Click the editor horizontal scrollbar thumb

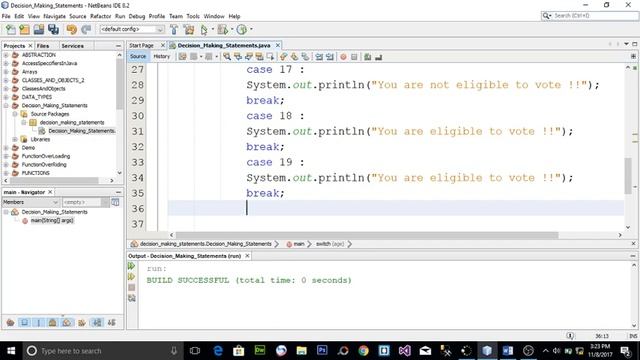click(366, 235)
